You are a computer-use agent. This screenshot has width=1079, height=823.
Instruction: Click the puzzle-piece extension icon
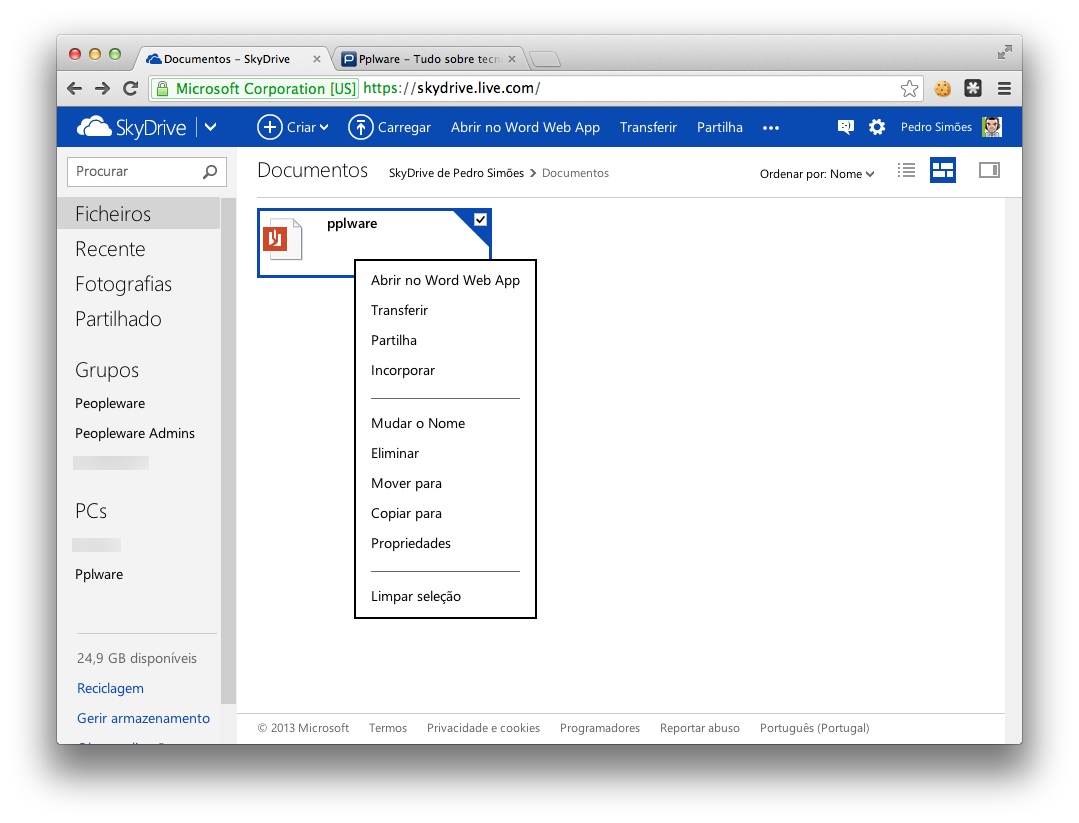point(972,88)
